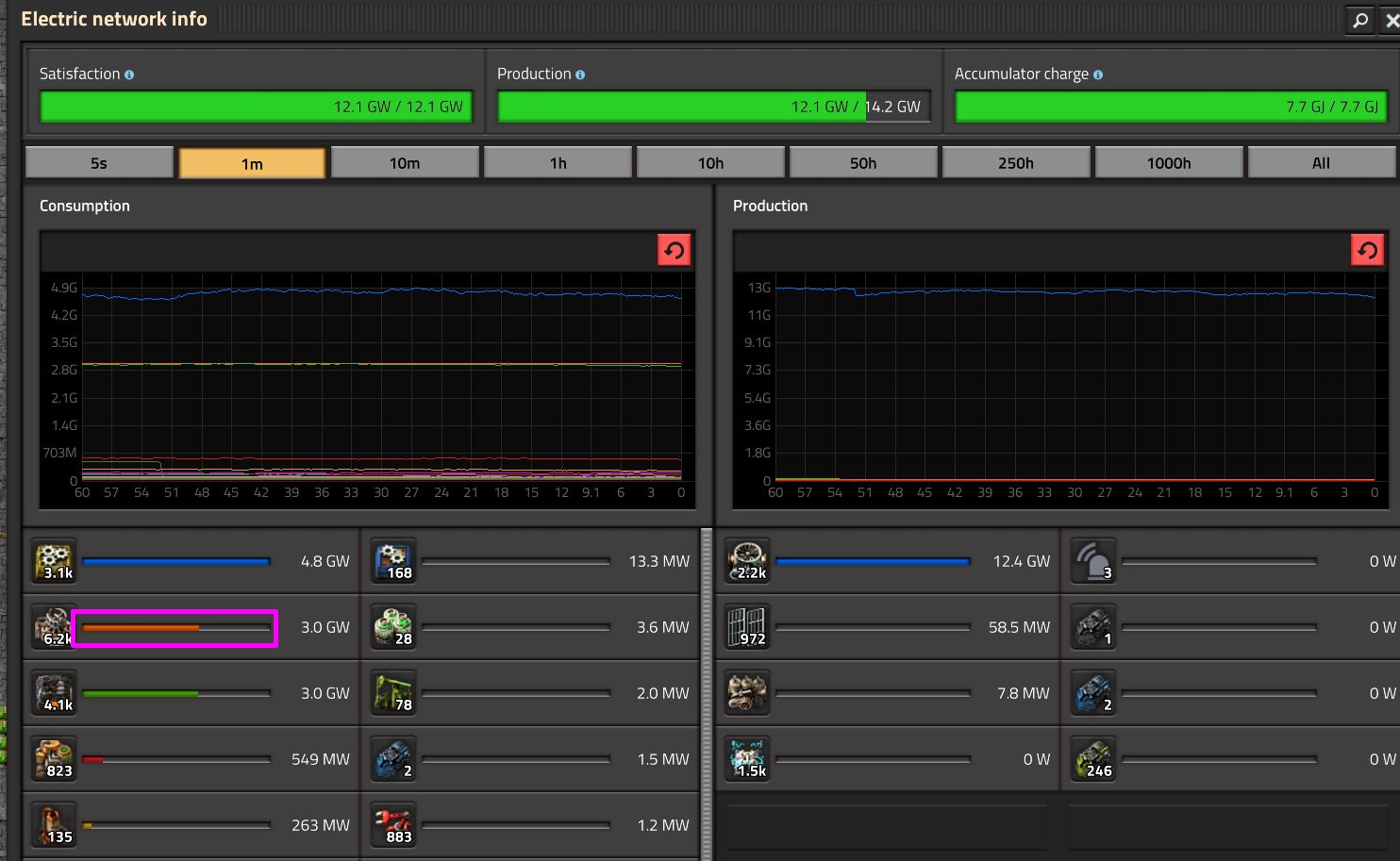Select the alarm siren icon labeled 3
Image resolution: width=1400 pixels, height=861 pixels.
pos(1094,561)
